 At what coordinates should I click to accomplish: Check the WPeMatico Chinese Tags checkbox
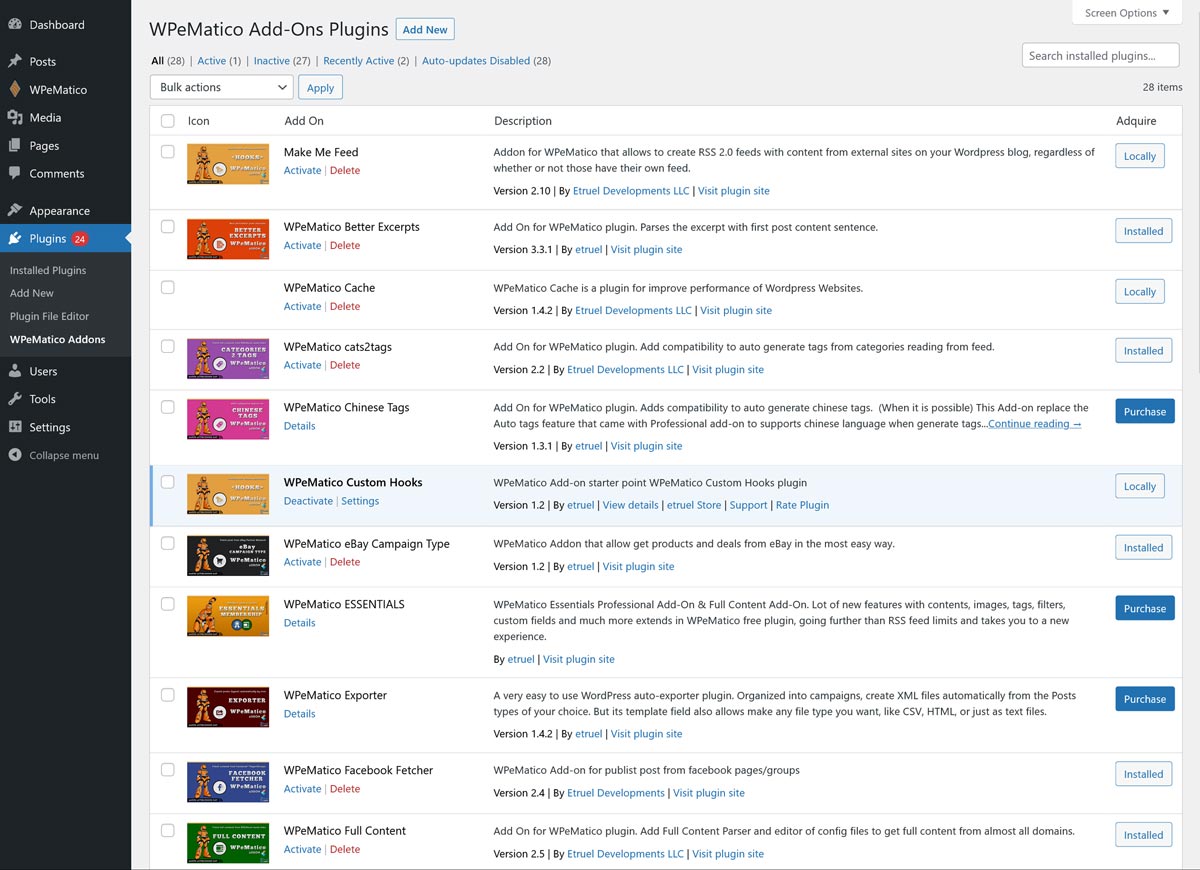point(167,407)
